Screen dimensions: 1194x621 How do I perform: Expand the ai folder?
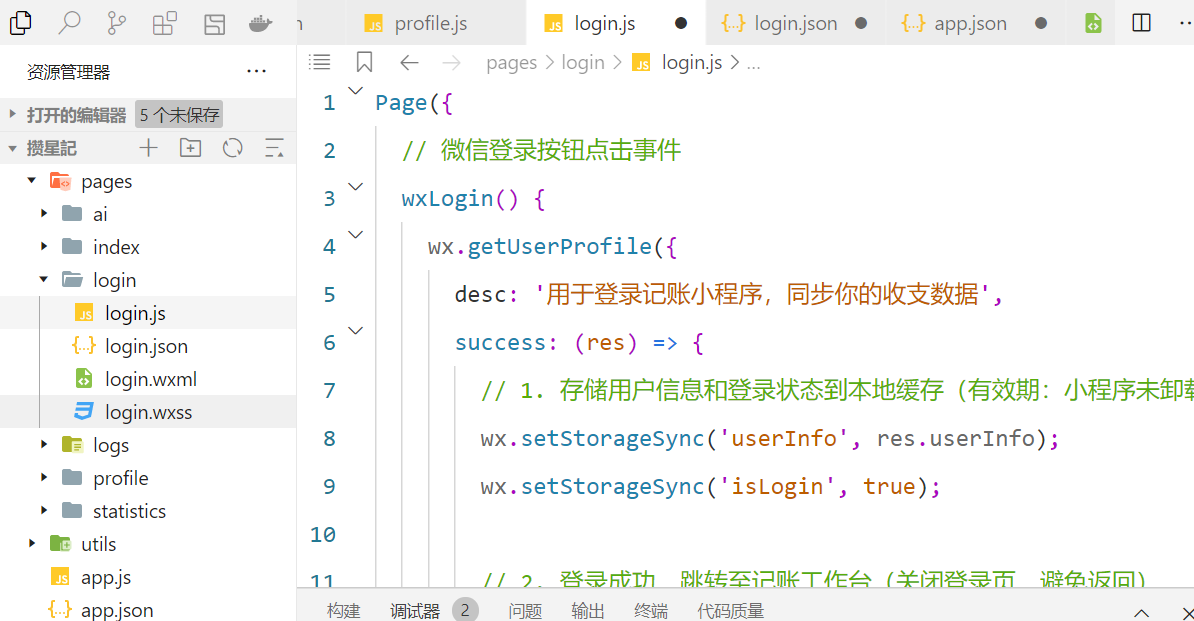pos(43,214)
